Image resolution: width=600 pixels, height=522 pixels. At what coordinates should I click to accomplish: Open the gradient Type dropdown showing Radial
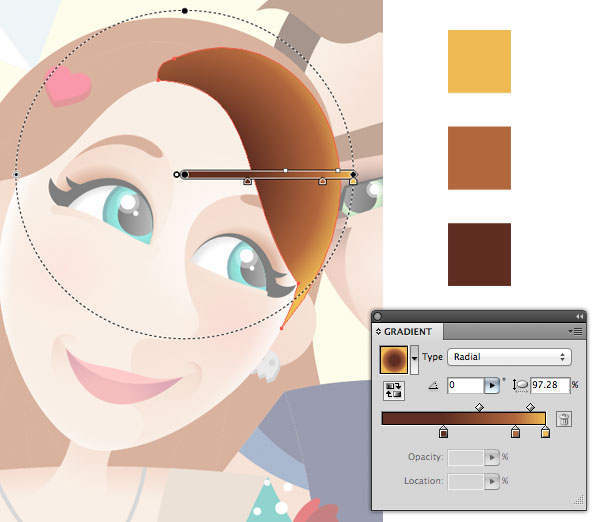(x=509, y=357)
